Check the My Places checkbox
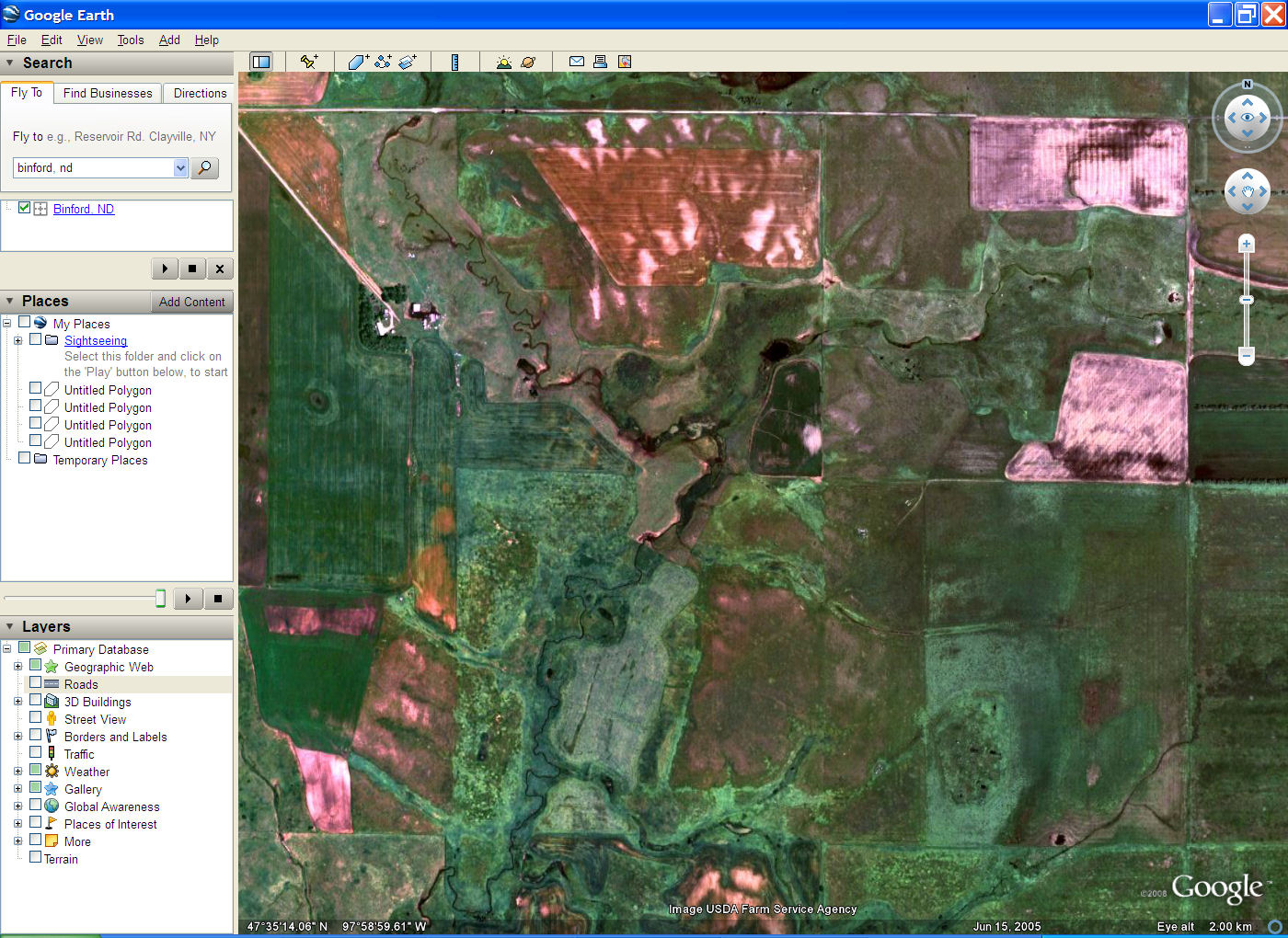 coord(25,323)
